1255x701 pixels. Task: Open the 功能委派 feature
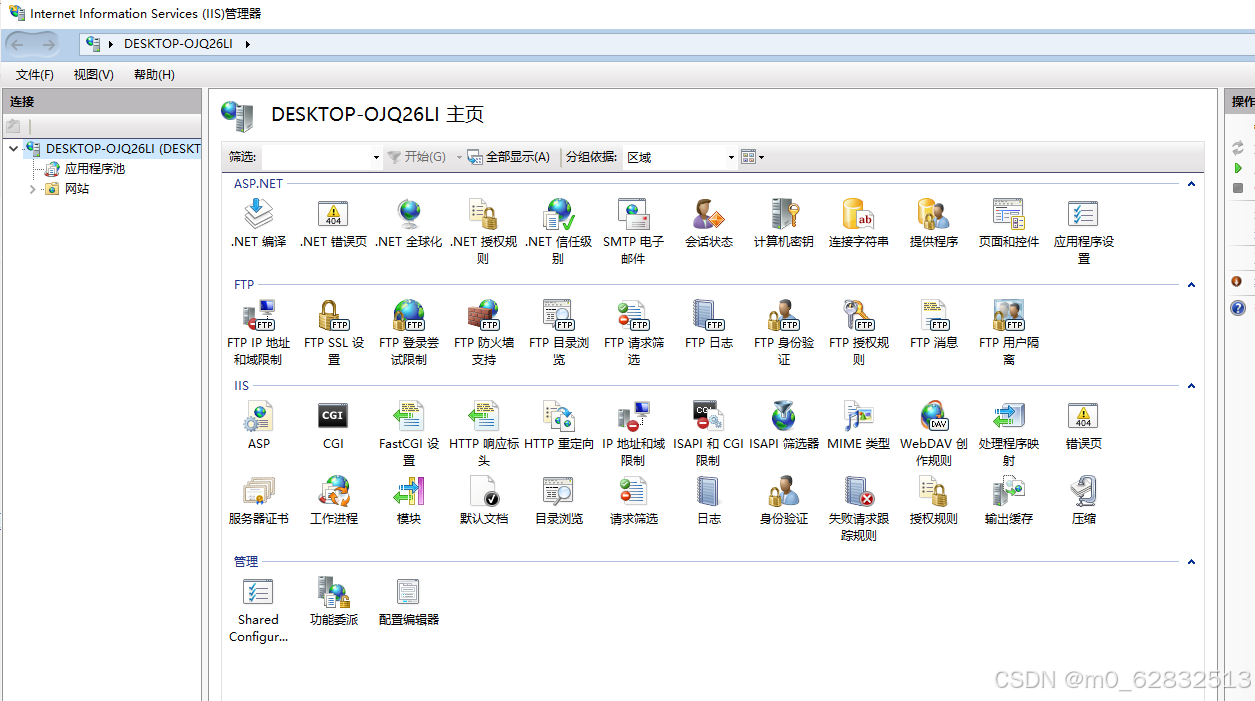(x=333, y=601)
